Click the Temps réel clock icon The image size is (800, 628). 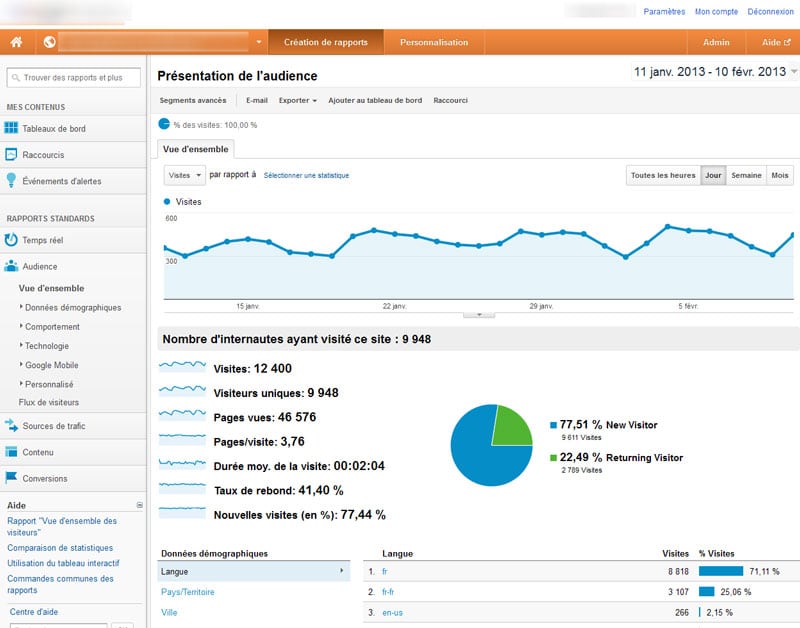tap(12, 238)
